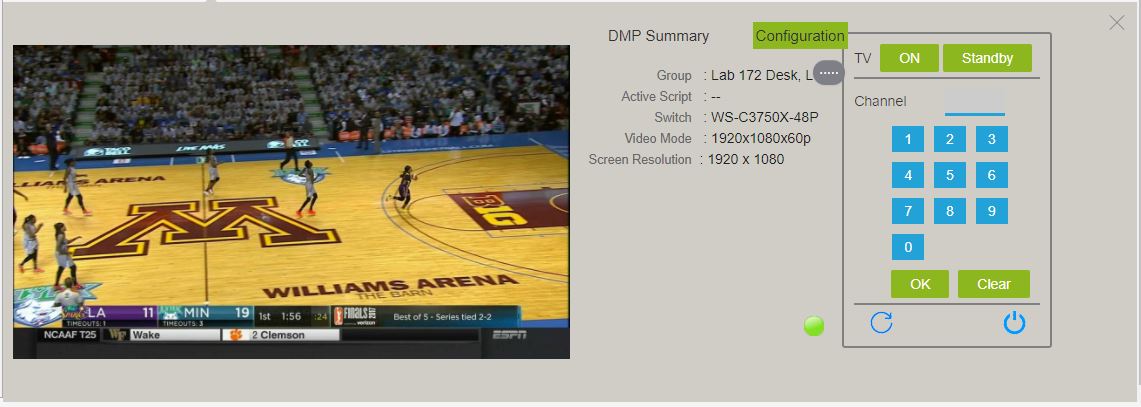The height and width of the screenshot is (407, 1141).
Task: Tap keypad digit 0
Action: click(907, 247)
